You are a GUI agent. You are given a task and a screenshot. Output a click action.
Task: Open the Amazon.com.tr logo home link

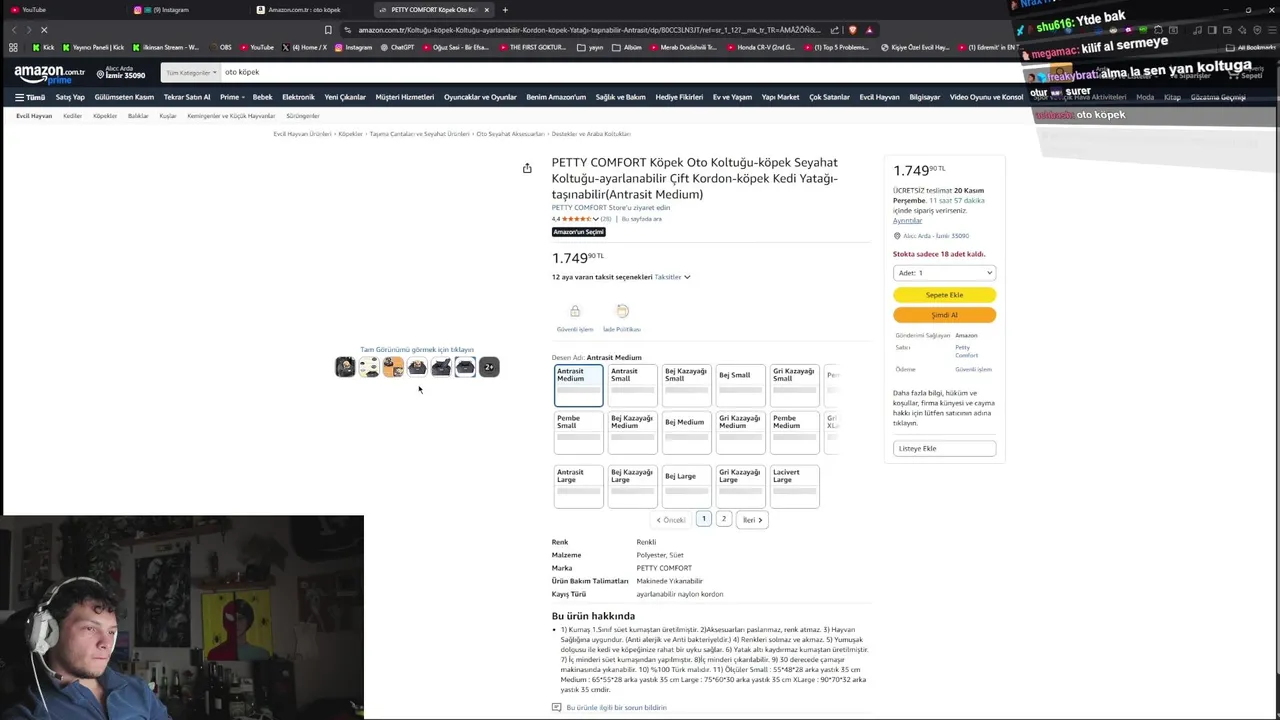tap(49, 74)
